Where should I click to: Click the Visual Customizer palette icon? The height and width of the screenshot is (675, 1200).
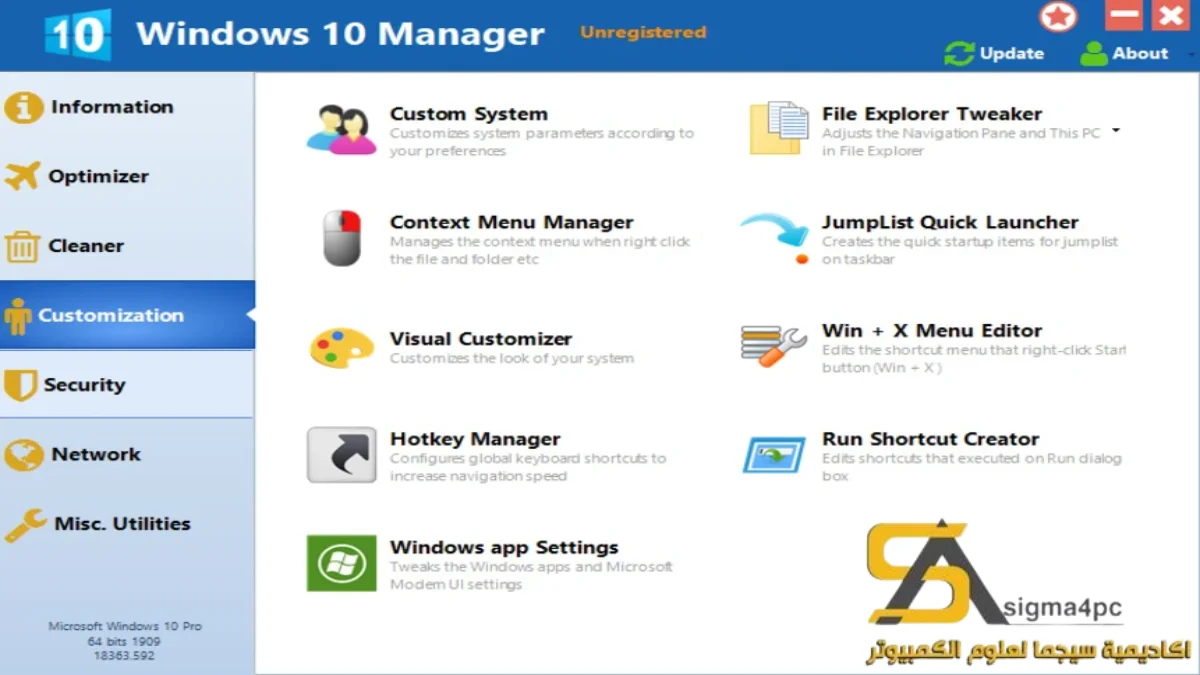(342, 347)
